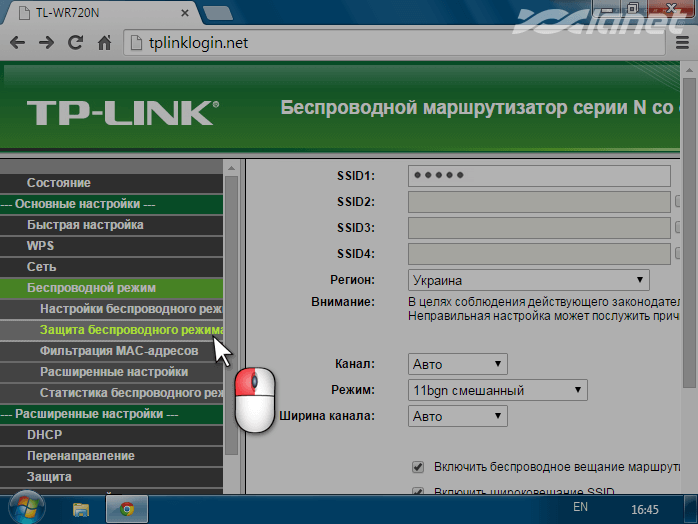Click Chrome icon in the taskbar
698x524 pixels.
point(127,508)
